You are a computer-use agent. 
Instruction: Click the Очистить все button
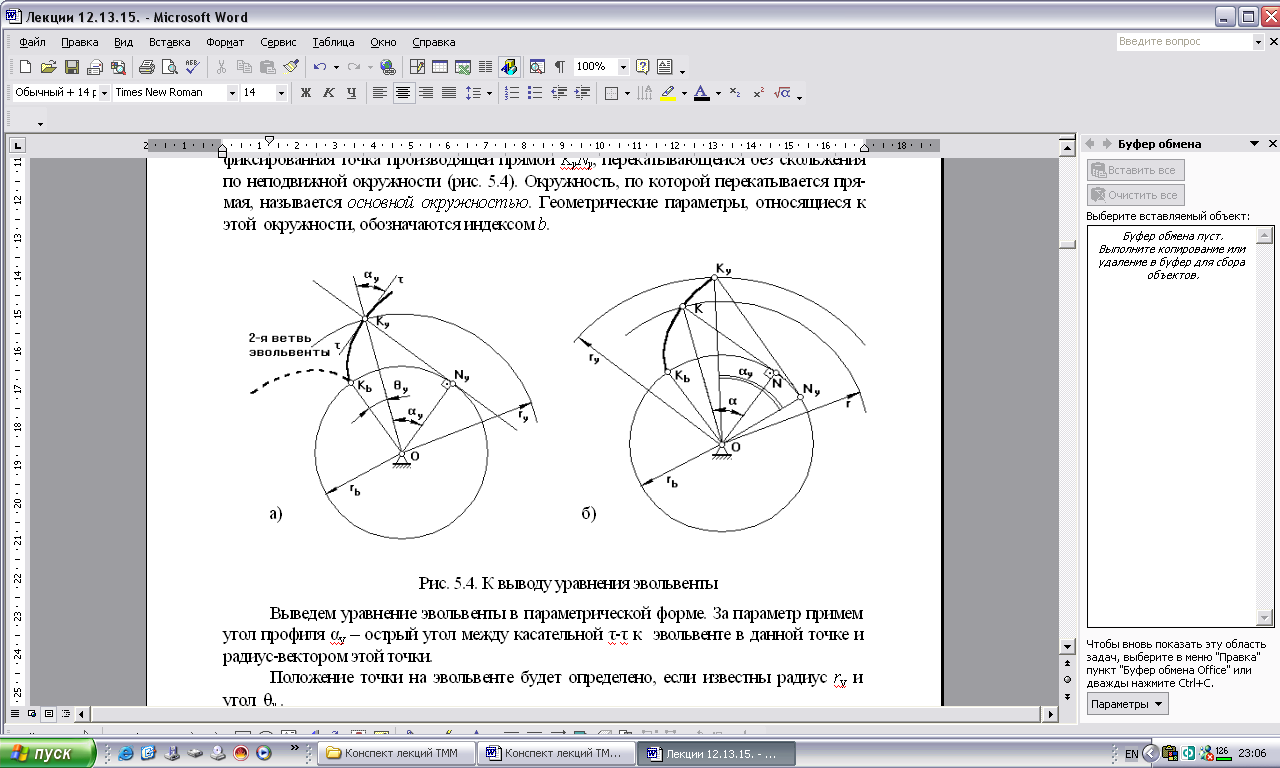click(x=1136, y=195)
